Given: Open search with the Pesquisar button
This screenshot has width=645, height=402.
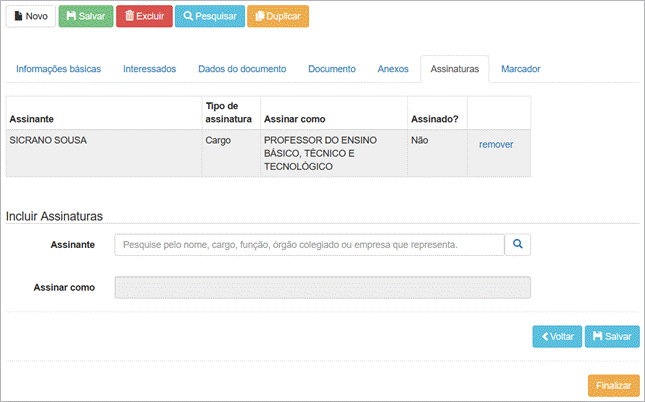Looking at the screenshot, I should pos(208,16).
